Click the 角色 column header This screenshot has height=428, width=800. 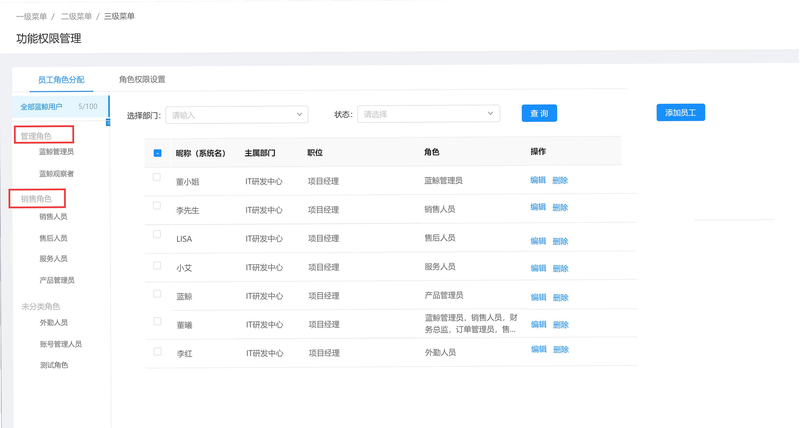(432, 152)
